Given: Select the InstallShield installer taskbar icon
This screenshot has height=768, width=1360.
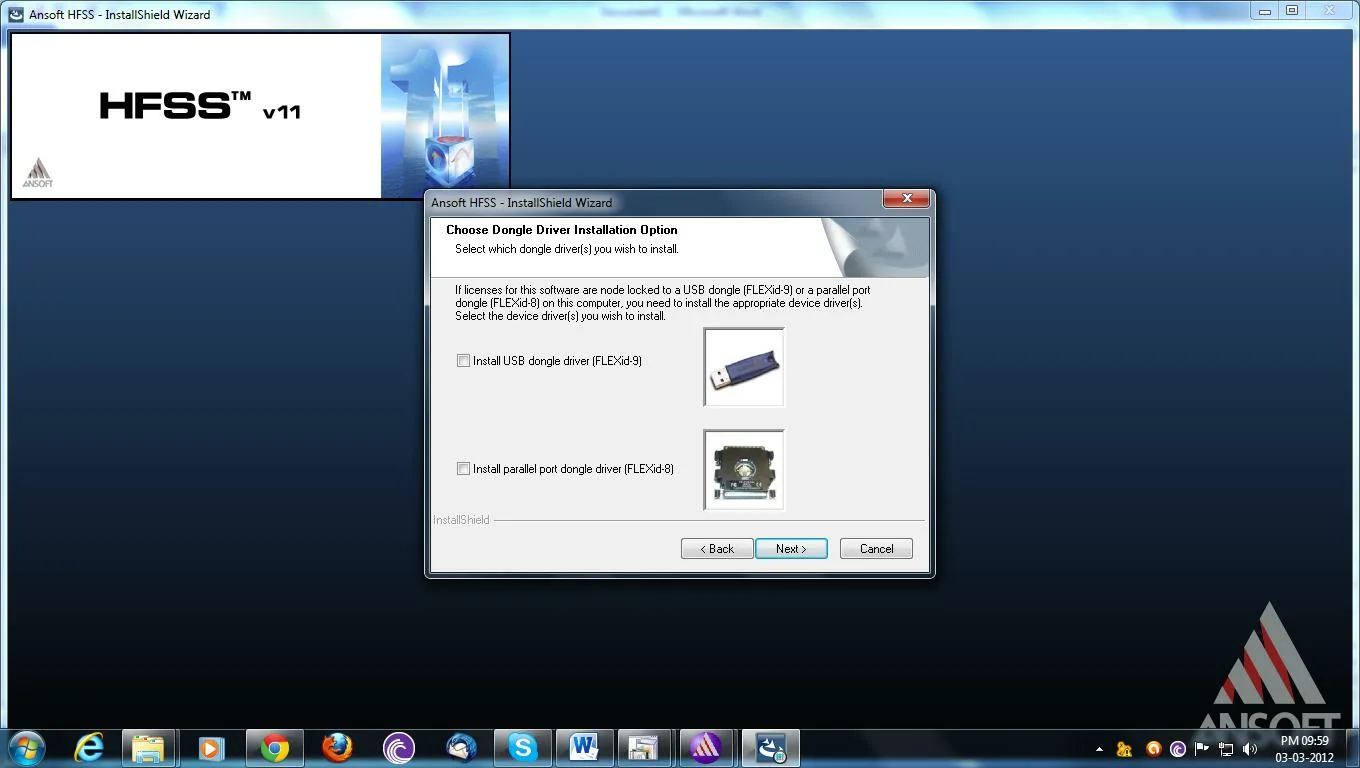Looking at the screenshot, I should point(770,748).
